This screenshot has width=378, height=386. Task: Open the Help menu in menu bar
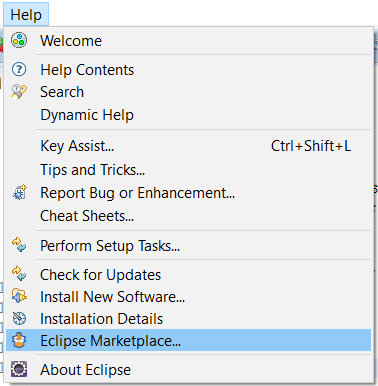(x=26, y=15)
